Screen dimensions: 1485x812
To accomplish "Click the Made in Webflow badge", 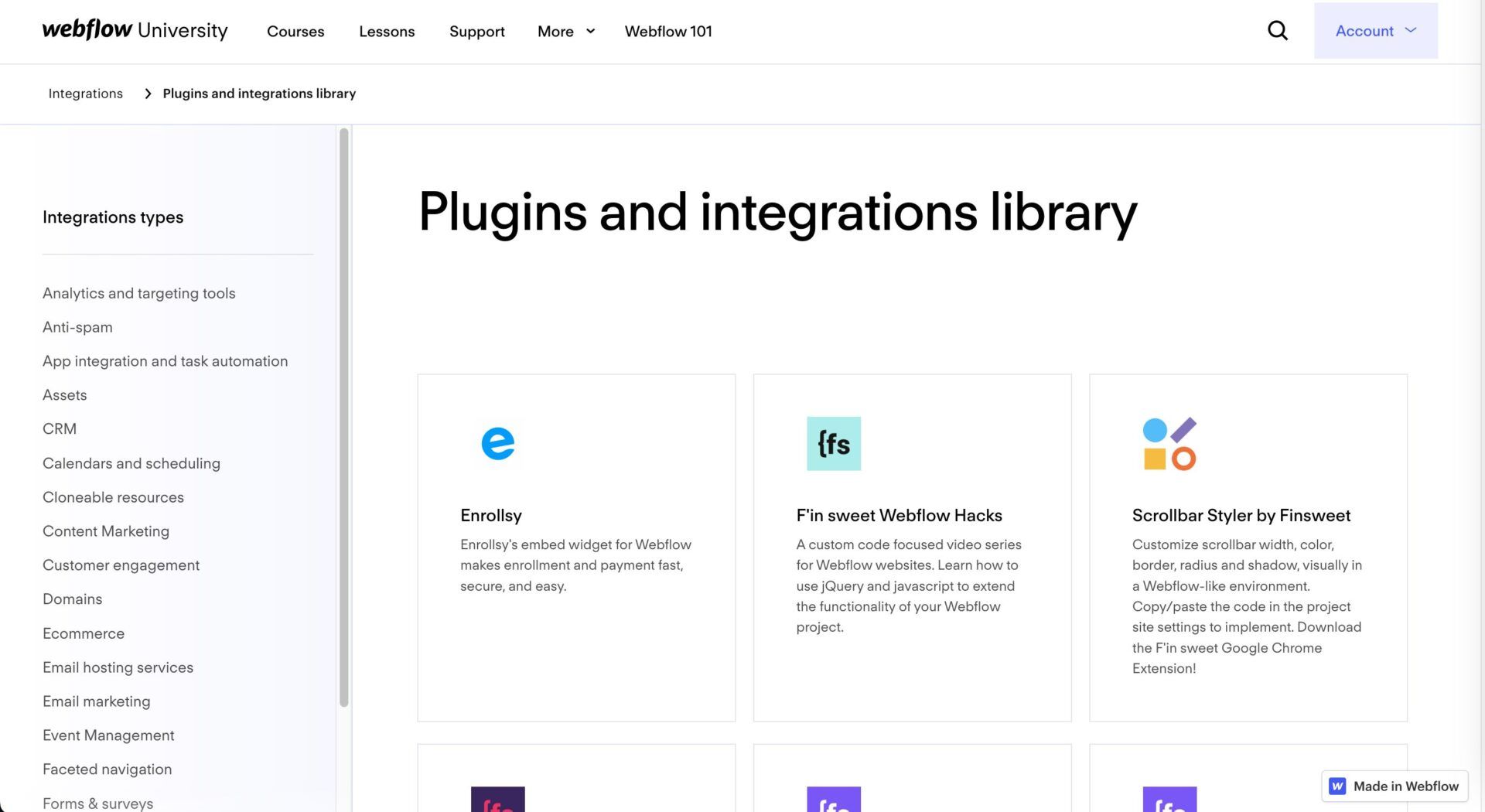I will (1395, 786).
